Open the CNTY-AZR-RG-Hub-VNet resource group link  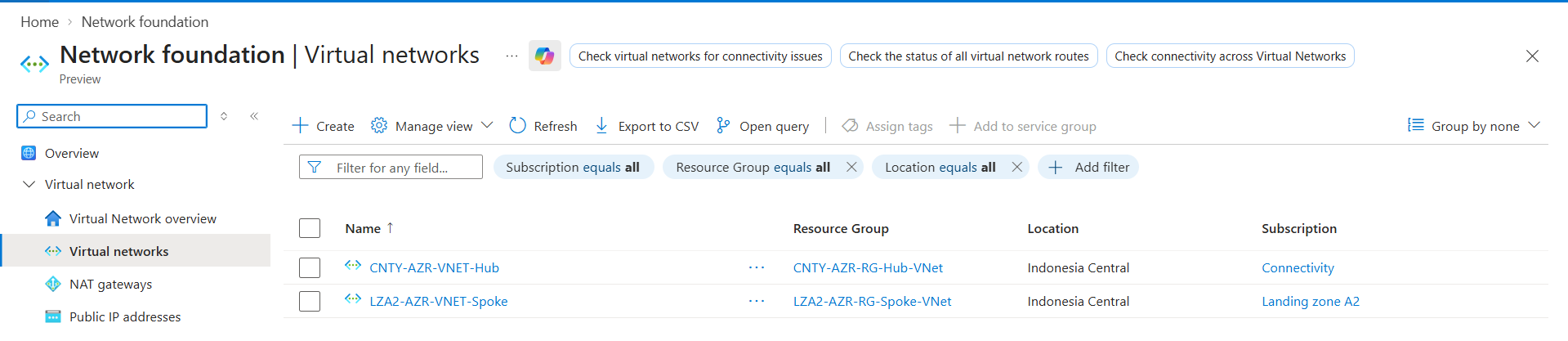pos(868,268)
